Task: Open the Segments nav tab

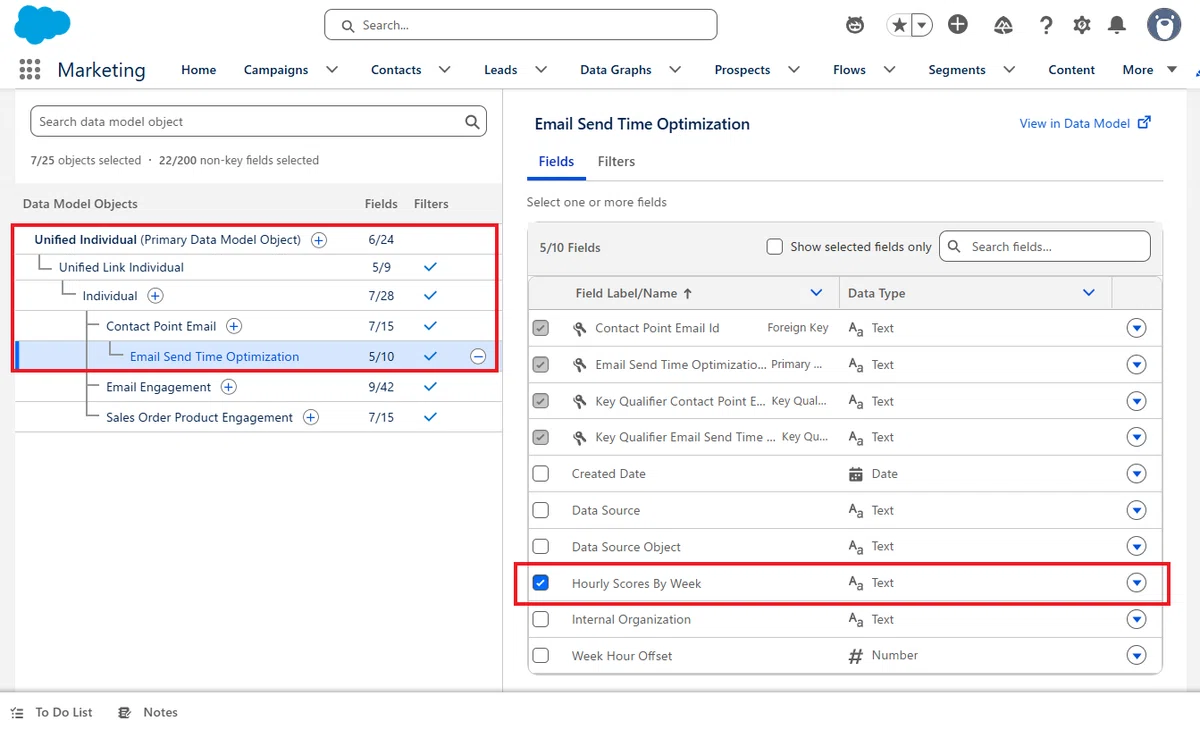Action: (x=957, y=70)
